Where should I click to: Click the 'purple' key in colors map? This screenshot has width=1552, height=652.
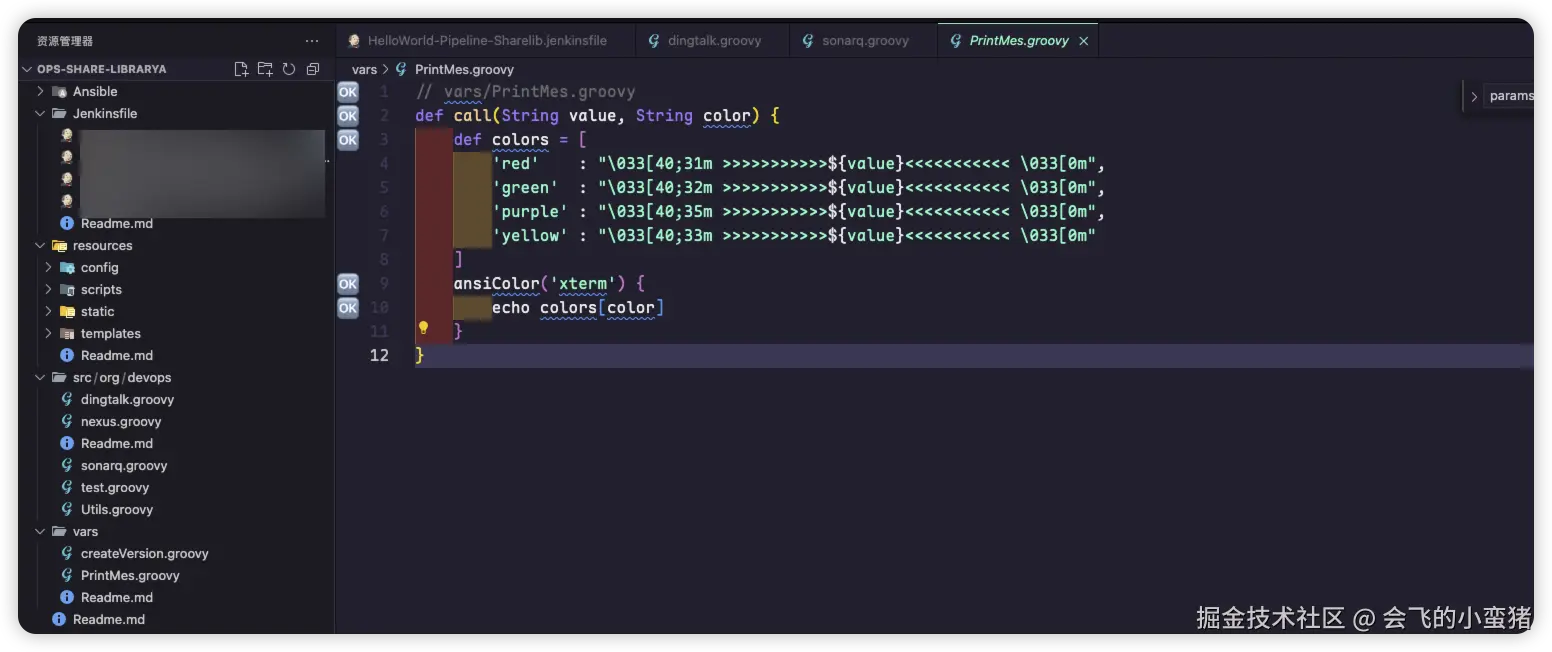click(530, 211)
